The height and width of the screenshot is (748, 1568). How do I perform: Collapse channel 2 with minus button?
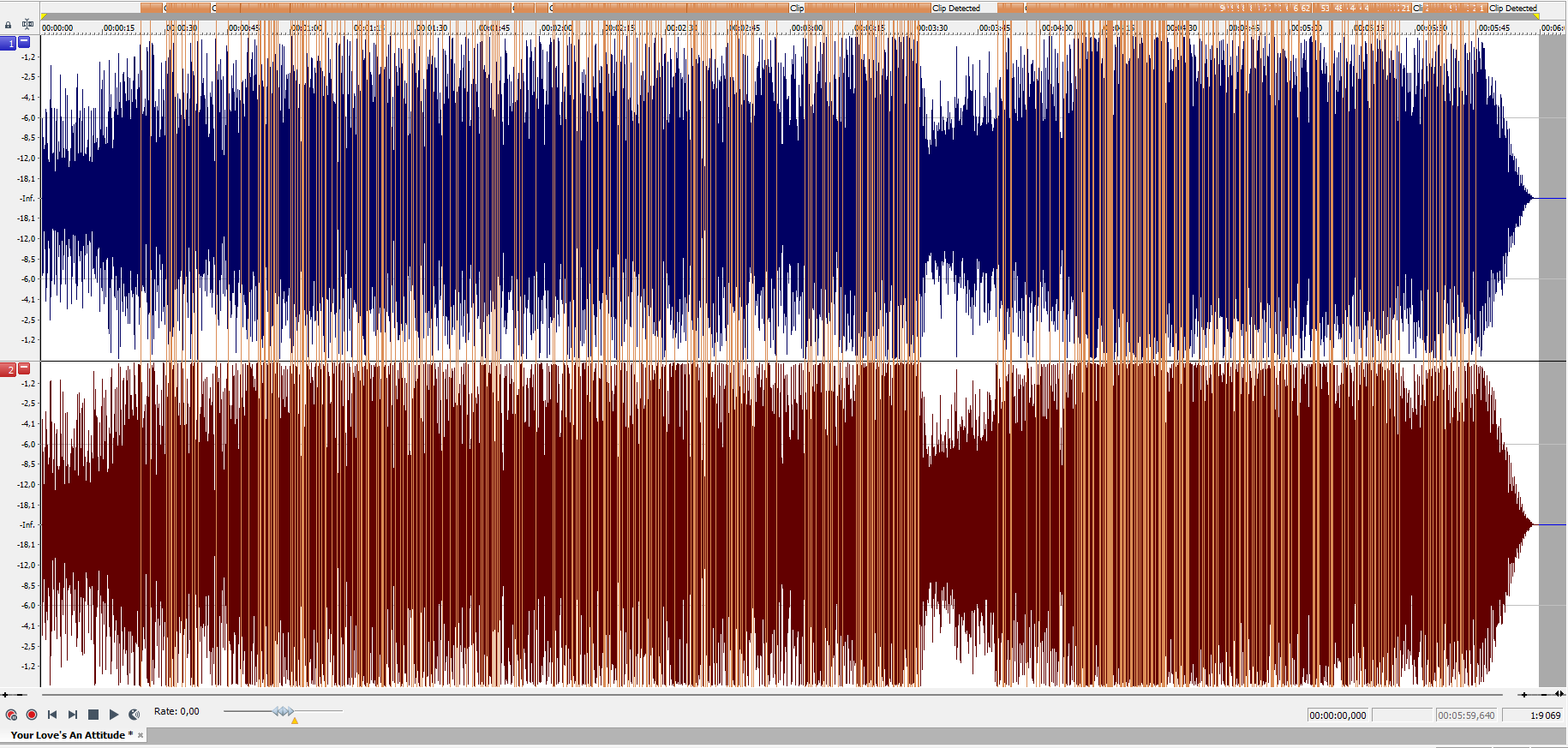24,368
